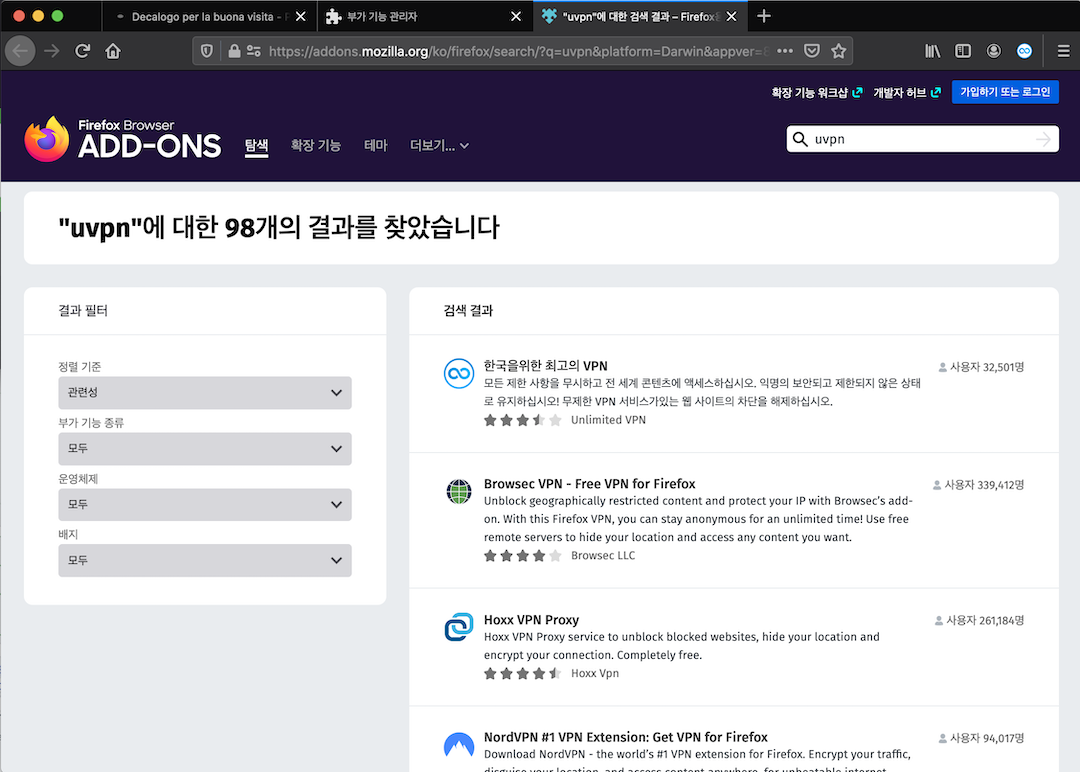Click the uvpn search input field
Image resolution: width=1080 pixels, height=772 pixels.
(x=922, y=139)
